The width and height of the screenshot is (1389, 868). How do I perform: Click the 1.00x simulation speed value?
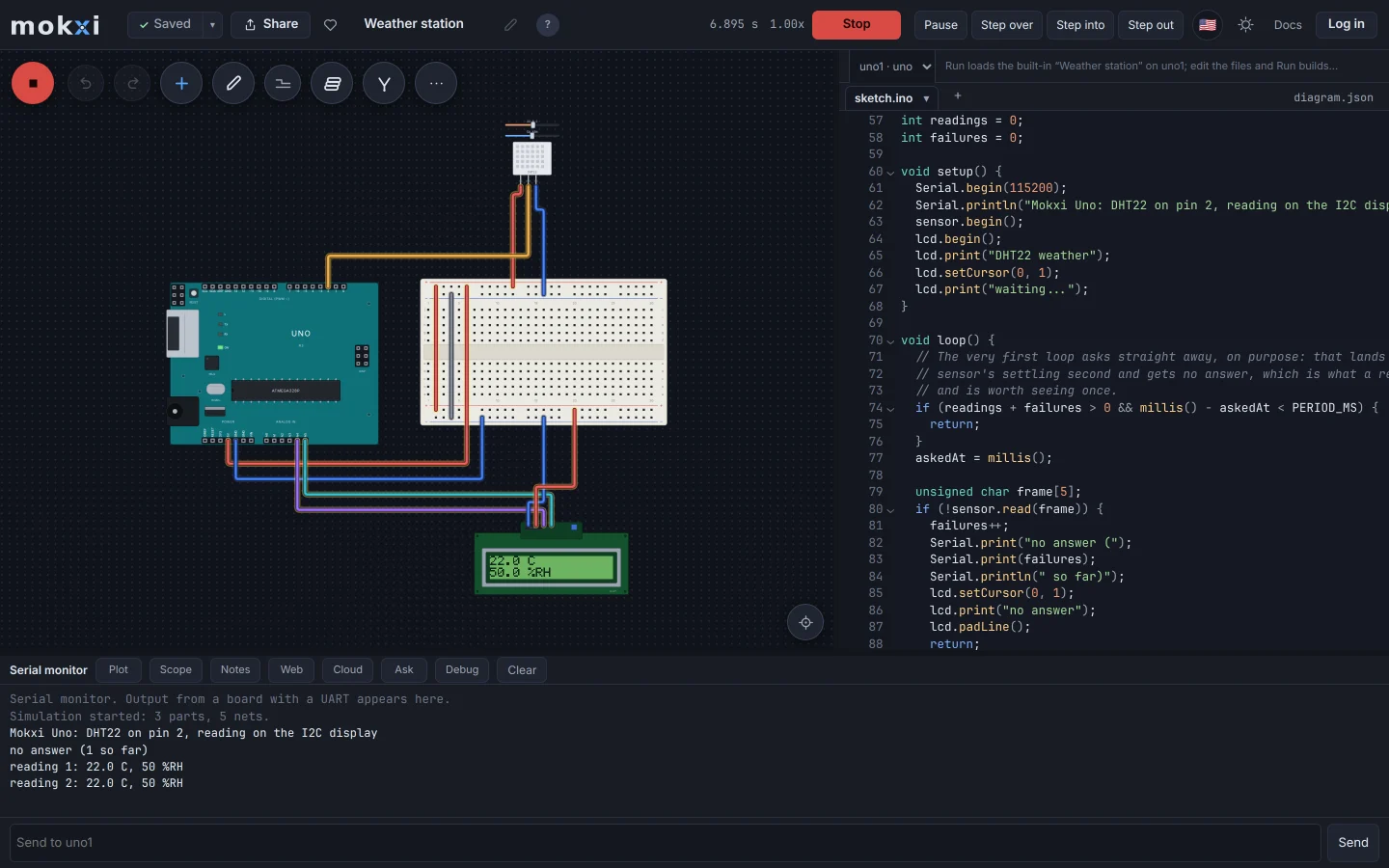[787, 24]
